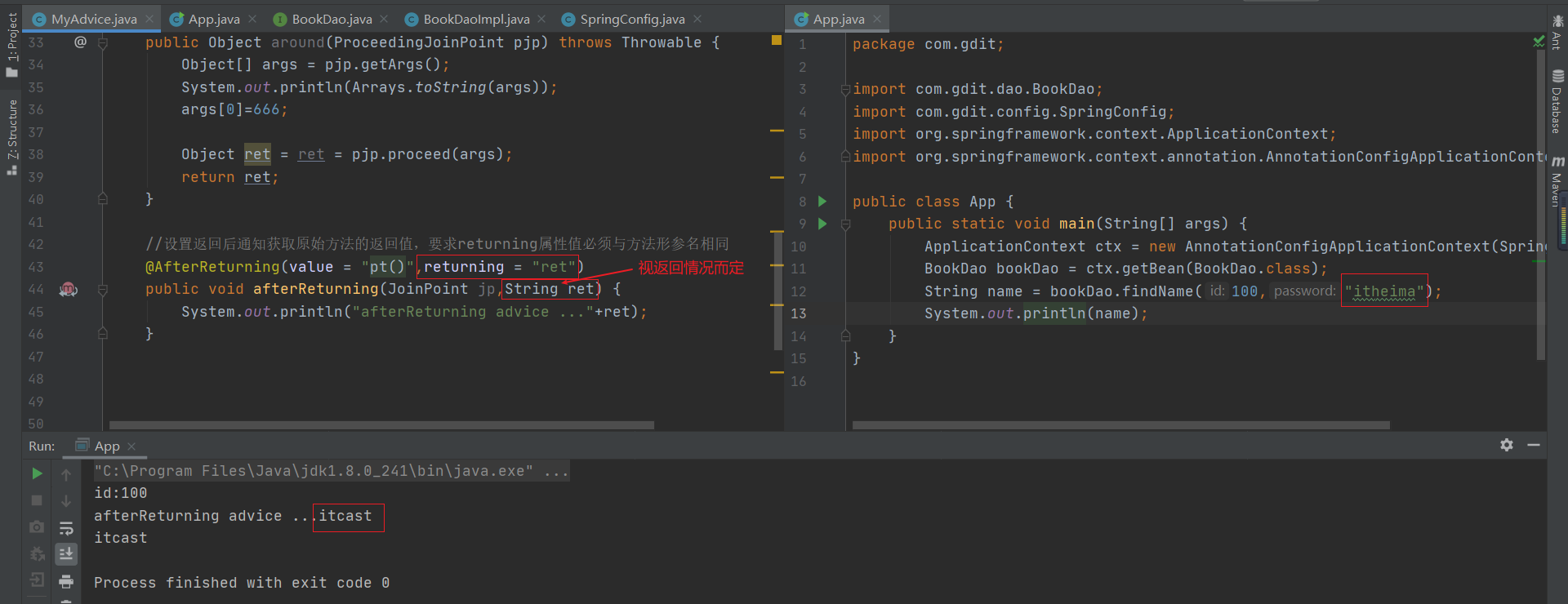Click the "itheima" string literal

click(x=1384, y=291)
